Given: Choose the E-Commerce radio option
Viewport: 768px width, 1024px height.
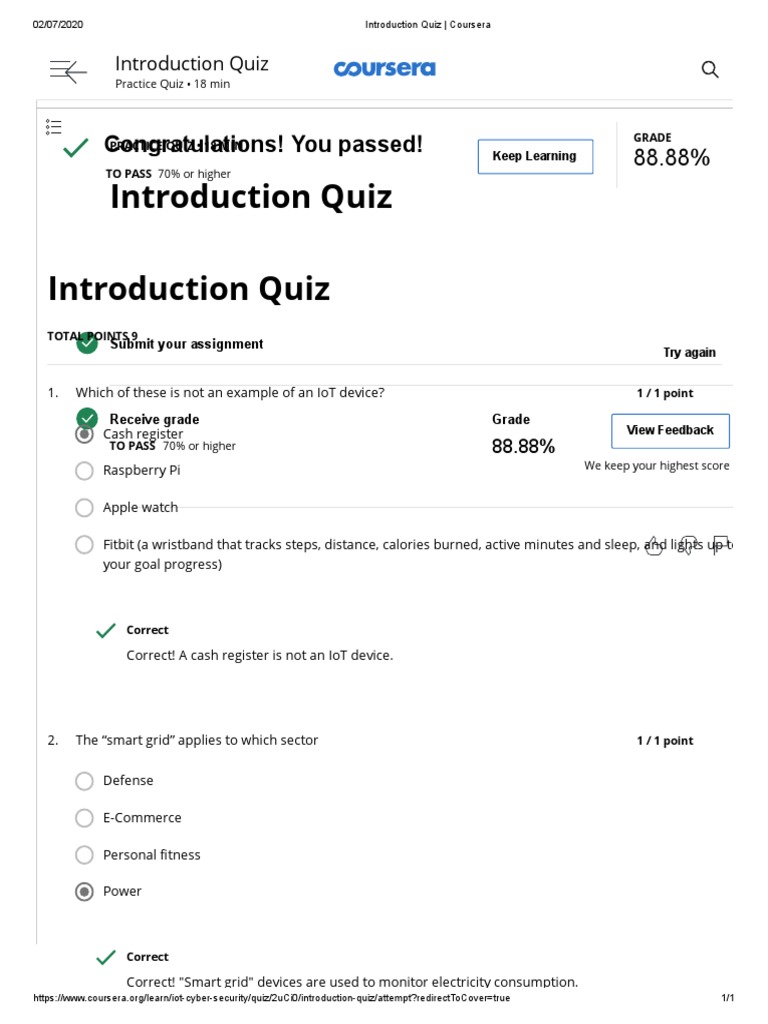Looking at the screenshot, I should tap(85, 818).
